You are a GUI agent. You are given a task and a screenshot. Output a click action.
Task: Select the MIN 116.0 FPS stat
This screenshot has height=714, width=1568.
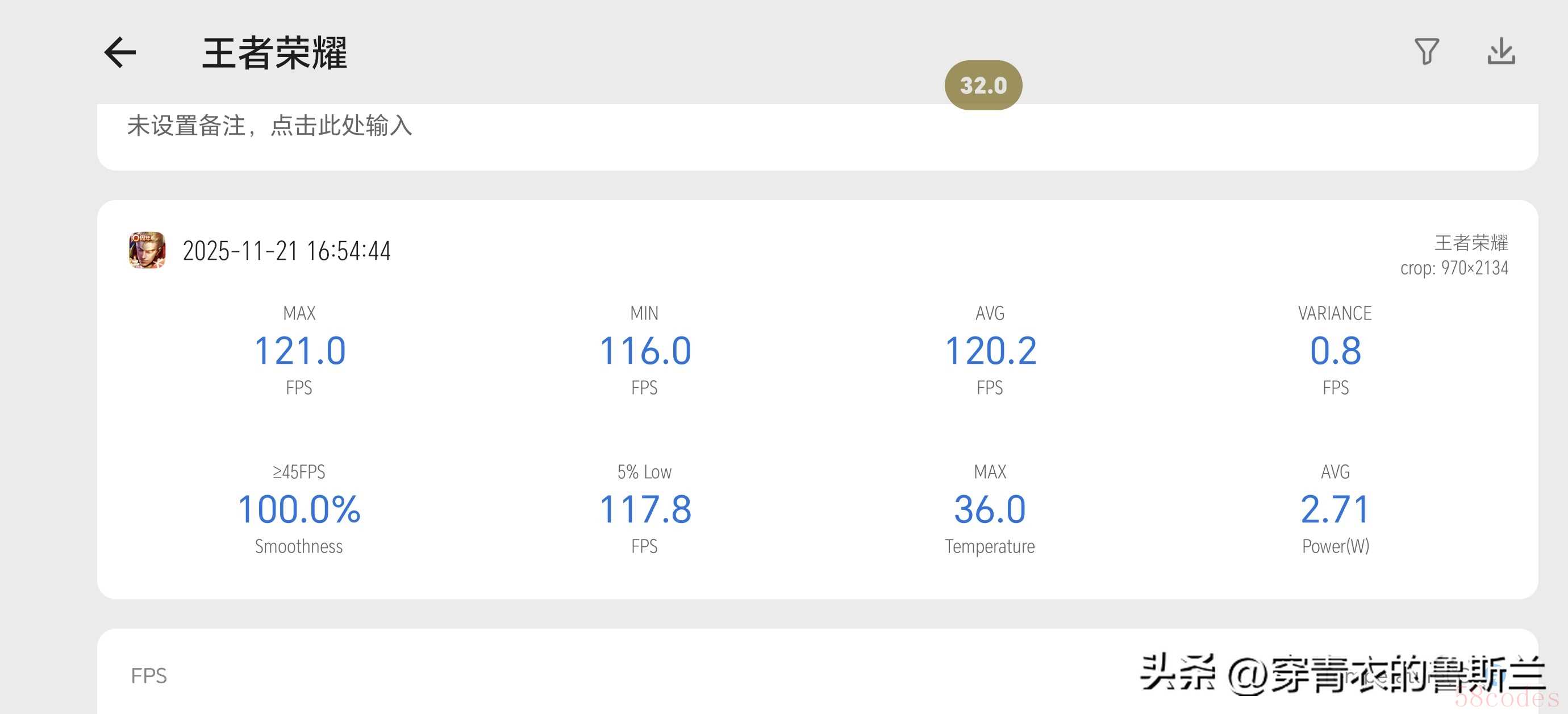(x=645, y=351)
